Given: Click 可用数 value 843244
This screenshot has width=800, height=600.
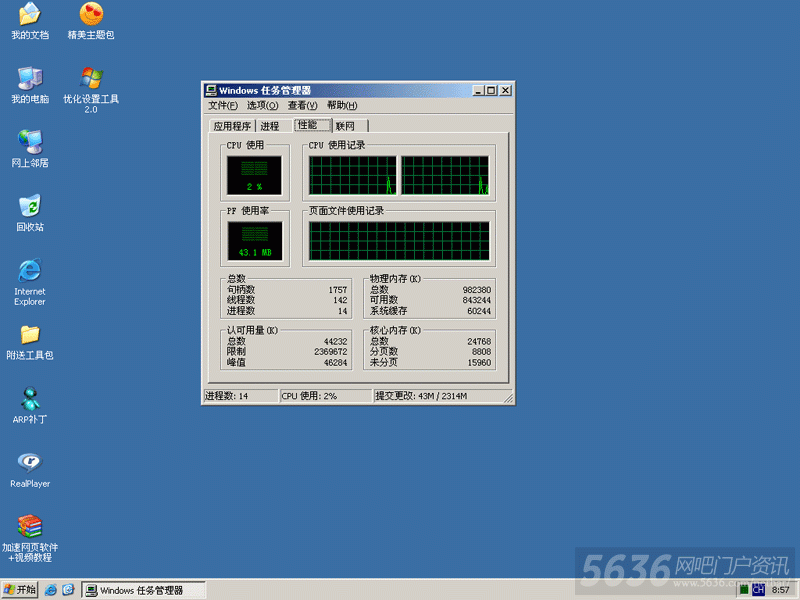Looking at the screenshot, I should (477, 301).
